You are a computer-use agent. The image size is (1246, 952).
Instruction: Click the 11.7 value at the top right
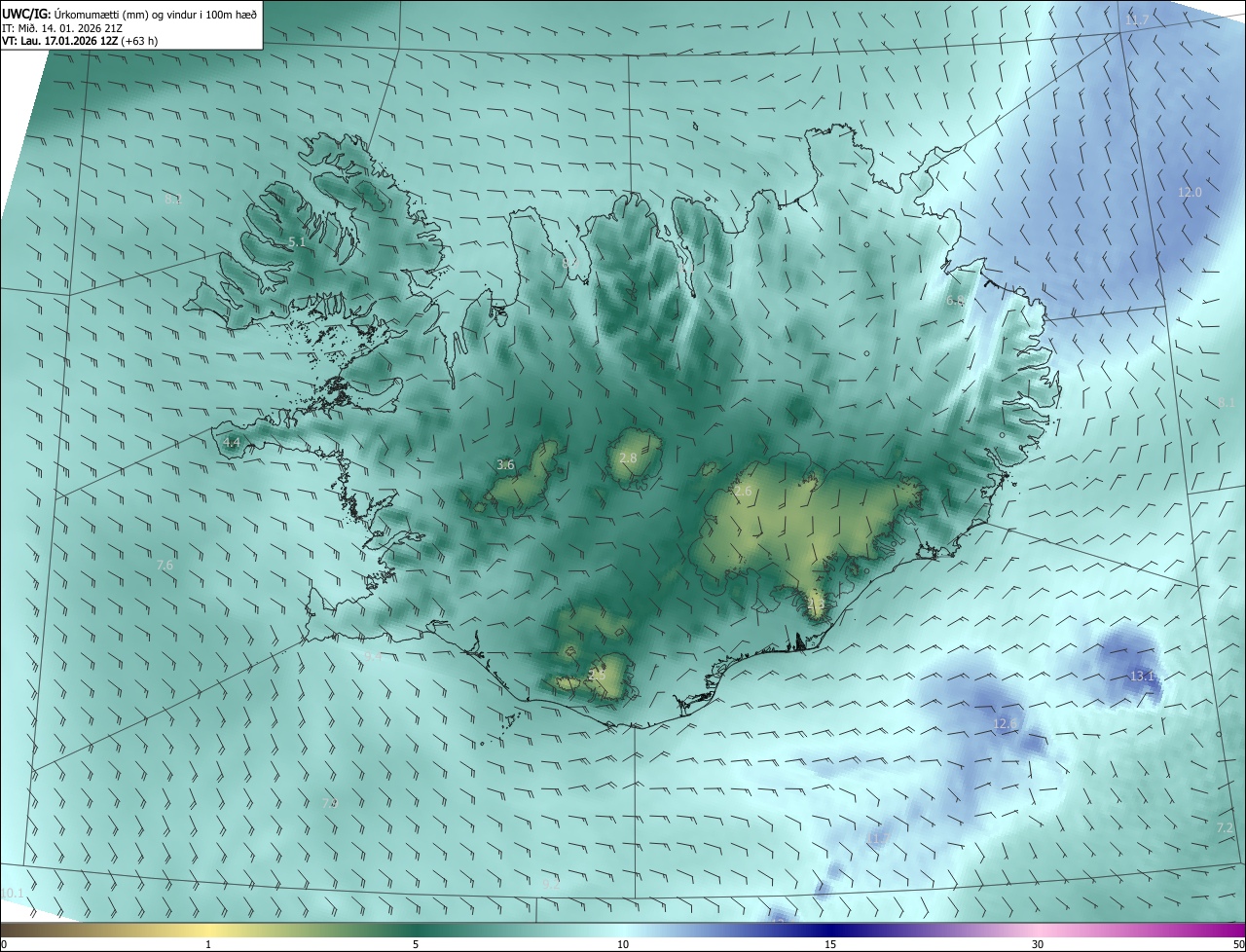click(x=1136, y=20)
